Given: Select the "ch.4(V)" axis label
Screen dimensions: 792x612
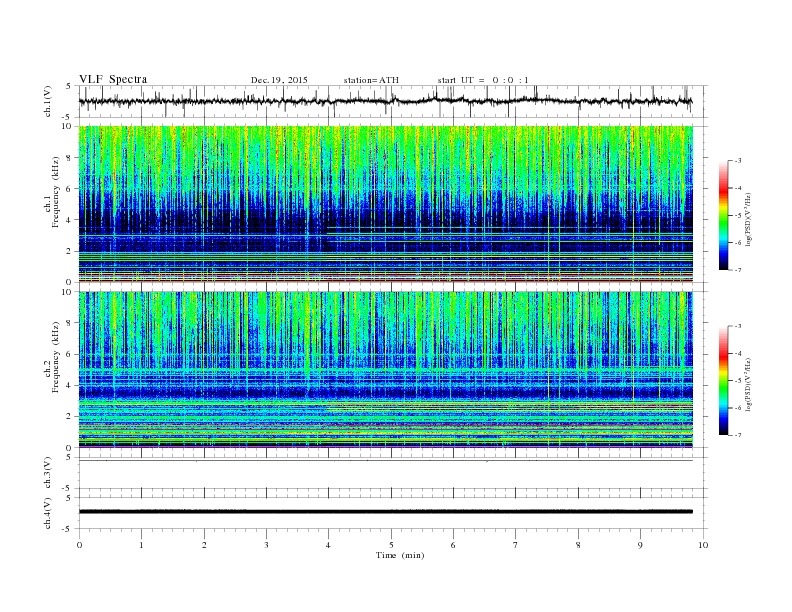Looking at the screenshot, I should coord(48,514).
